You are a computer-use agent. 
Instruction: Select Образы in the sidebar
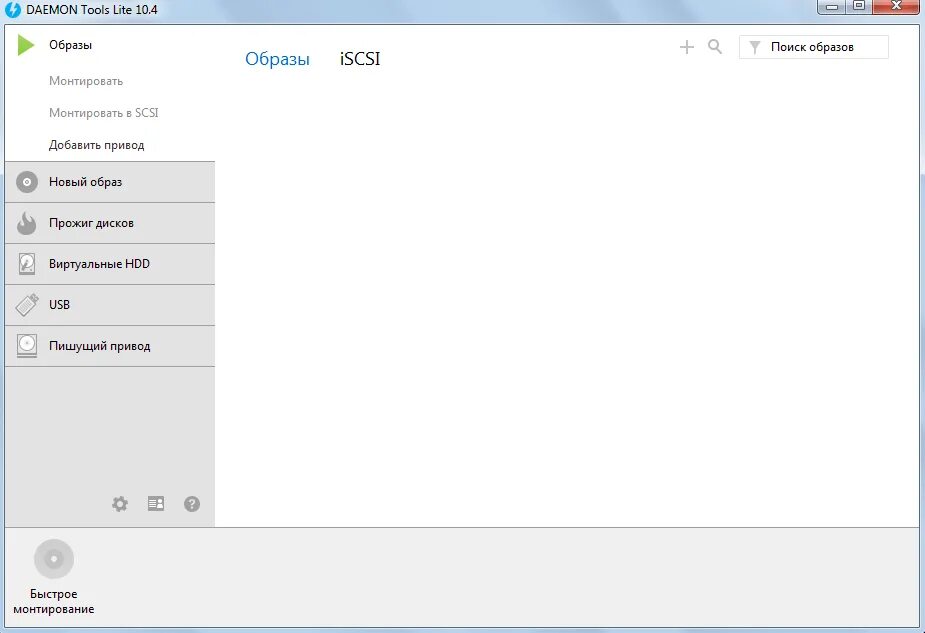tap(70, 45)
